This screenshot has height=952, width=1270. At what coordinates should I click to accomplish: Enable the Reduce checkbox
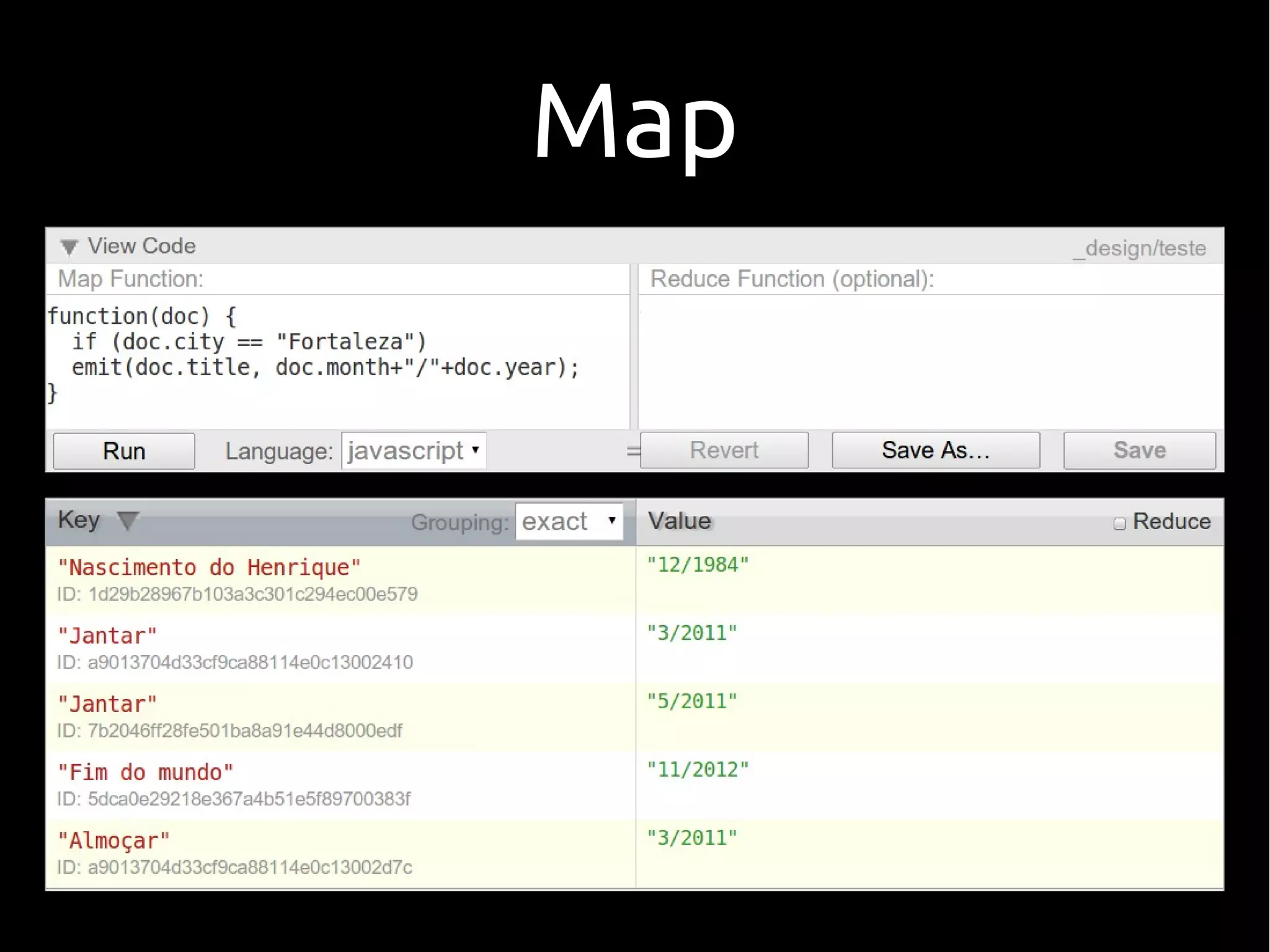click(x=1119, y=523)
